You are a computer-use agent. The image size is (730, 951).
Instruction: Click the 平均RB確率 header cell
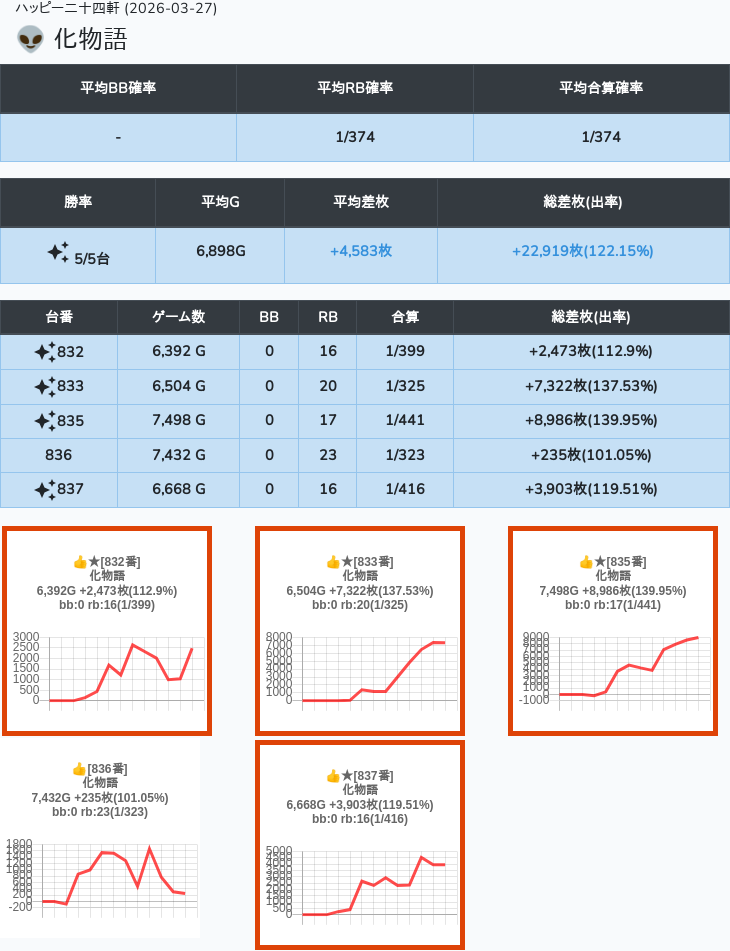click(x=355, y=88)
